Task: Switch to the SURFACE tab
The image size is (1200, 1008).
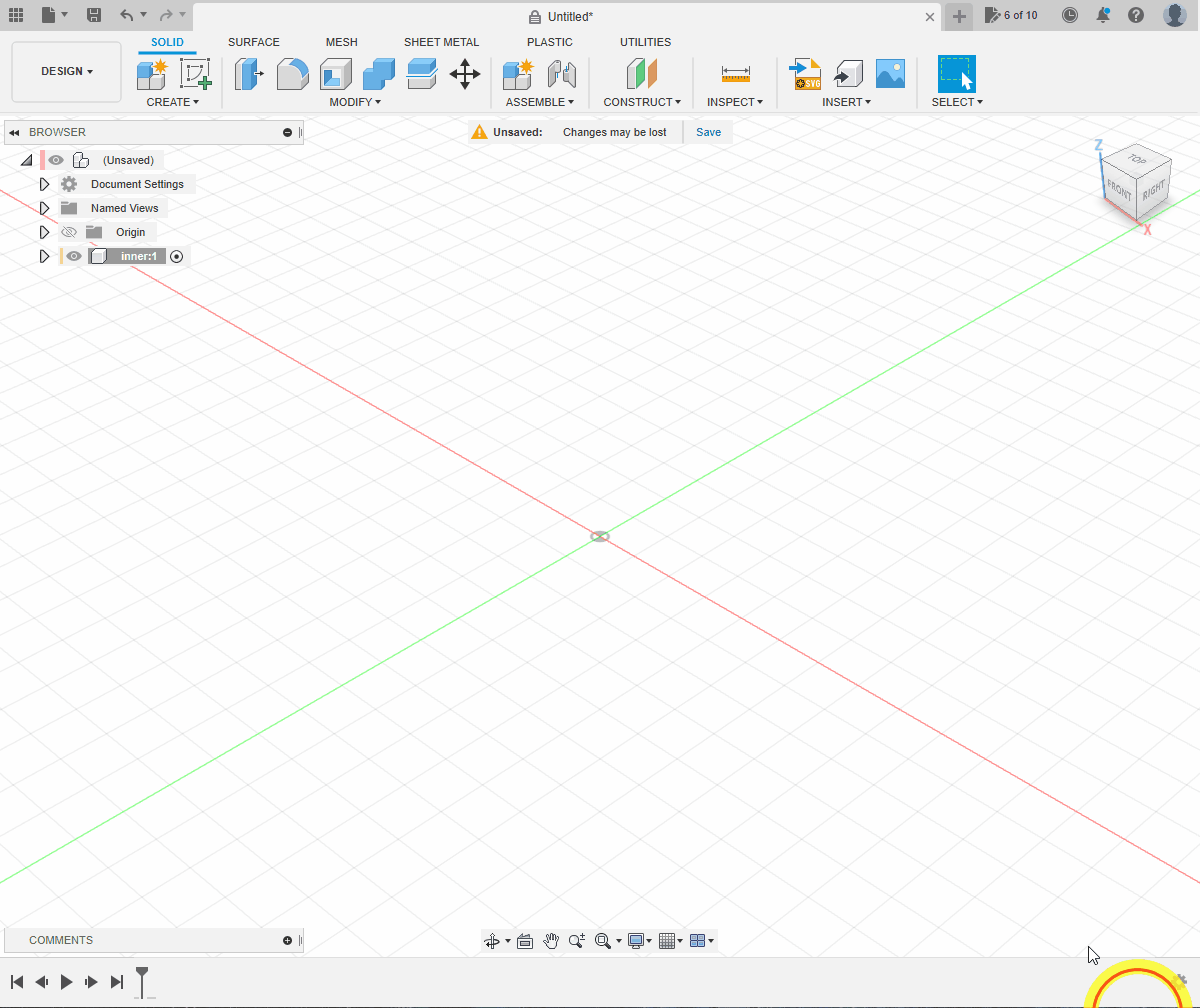Action: (x=253, y=42)
